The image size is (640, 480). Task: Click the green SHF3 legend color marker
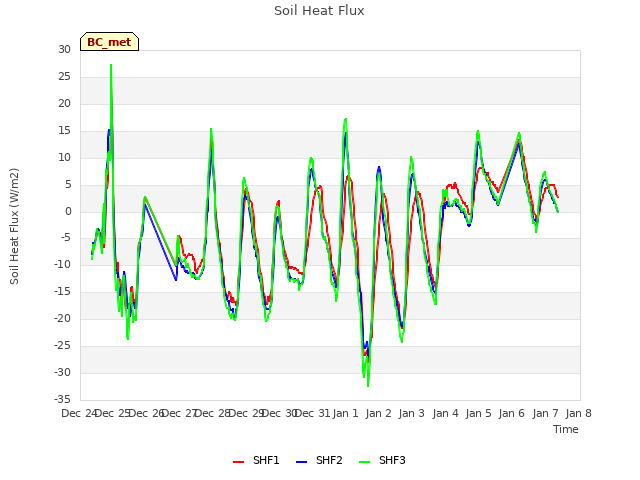click(364, 462)
